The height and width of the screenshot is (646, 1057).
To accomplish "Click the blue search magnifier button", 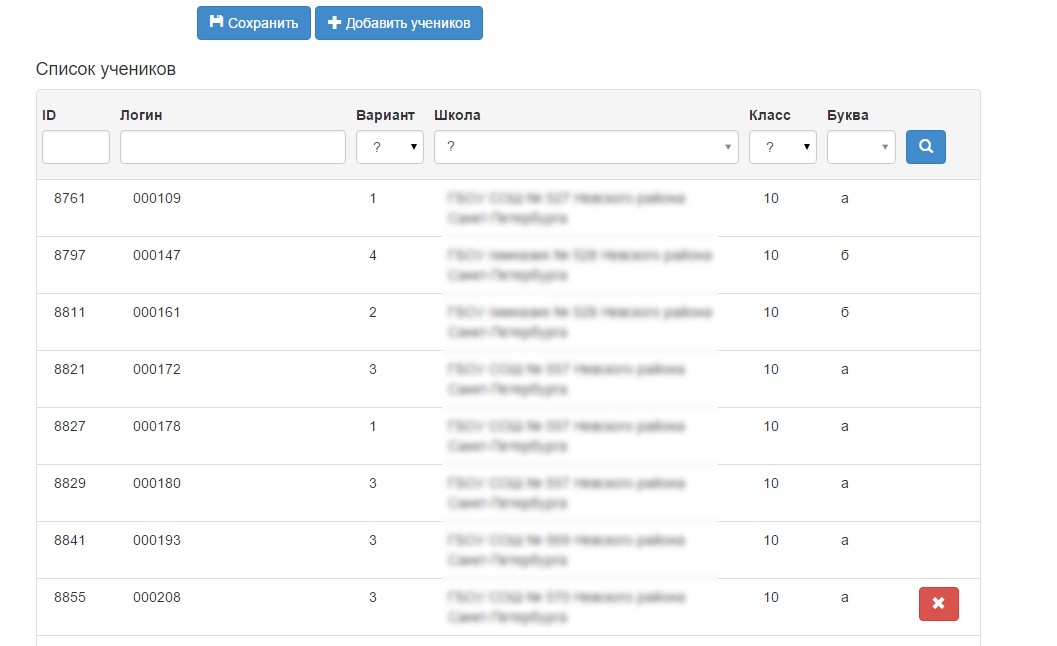I will (x=926, y=147).
